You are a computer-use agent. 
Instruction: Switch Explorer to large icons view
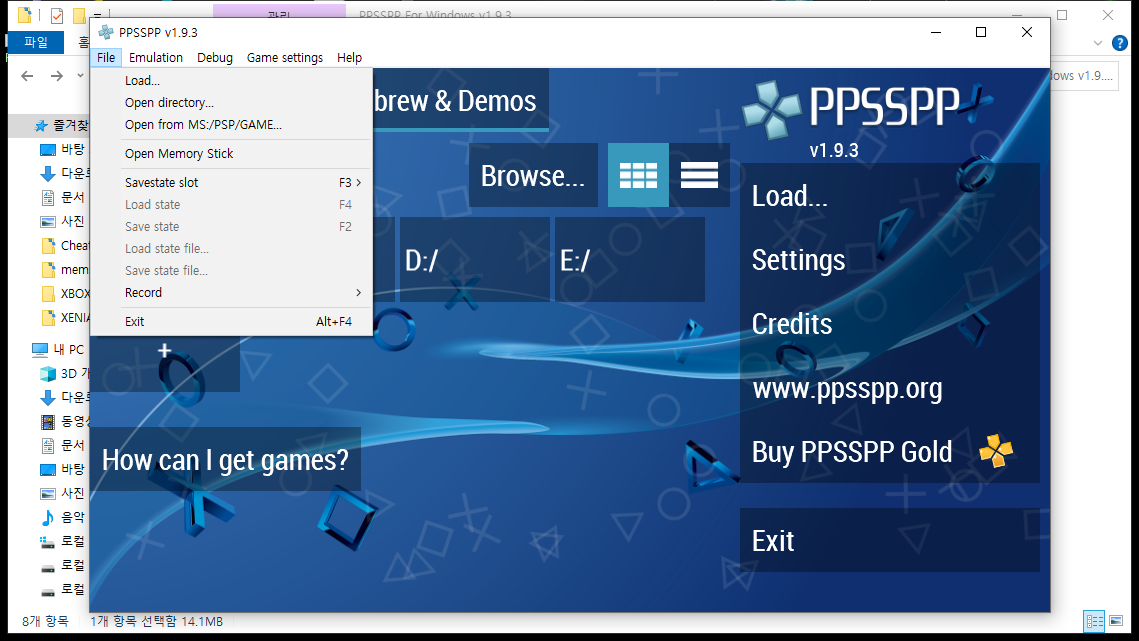pos(1116,621)
